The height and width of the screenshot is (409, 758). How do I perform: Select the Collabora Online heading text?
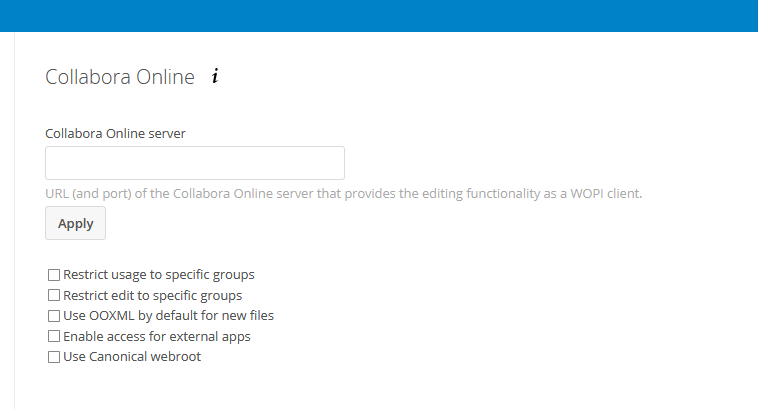120,77
